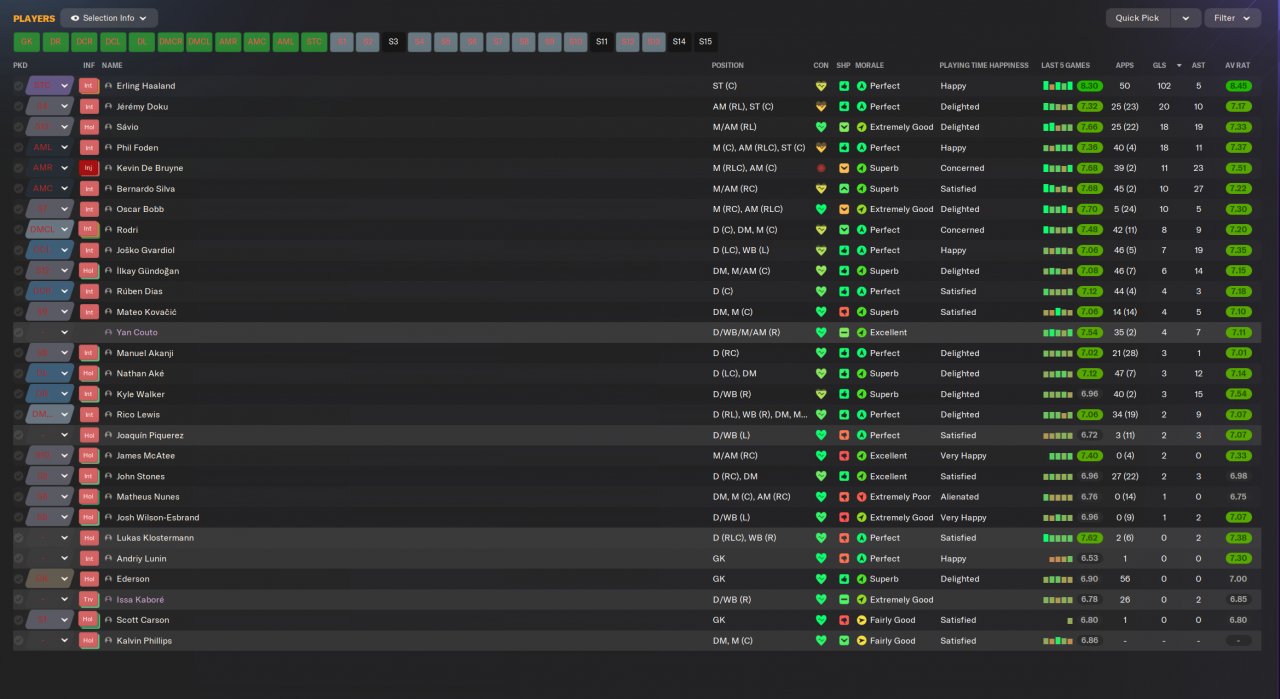The height and width of the screenshot is (699, 1280).
Task: Click Yan Couto's sharpness dash icon
Action: (844, 332)
